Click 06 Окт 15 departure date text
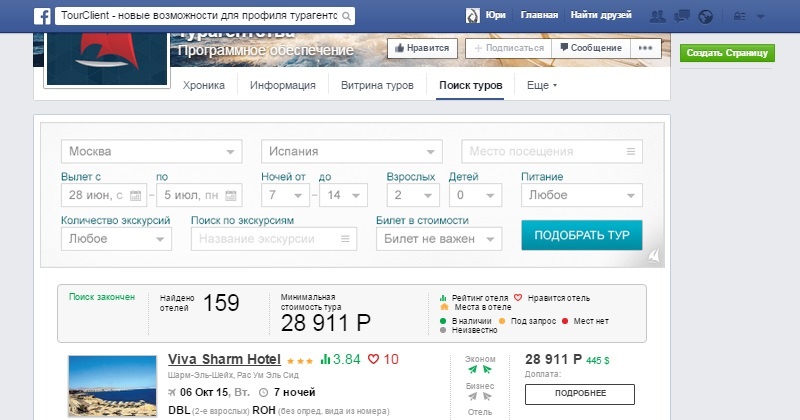The height and width of the screenshot is (420, 800). [204, 392]
